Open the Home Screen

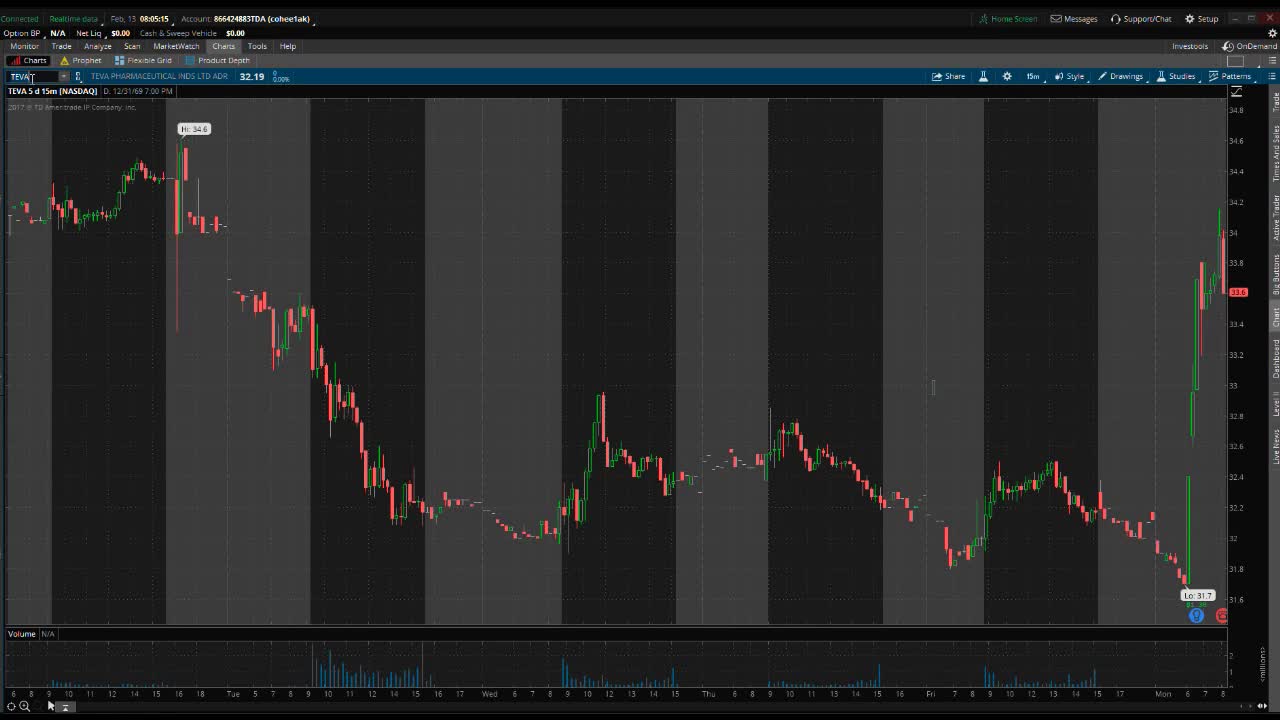(1007, 19)
